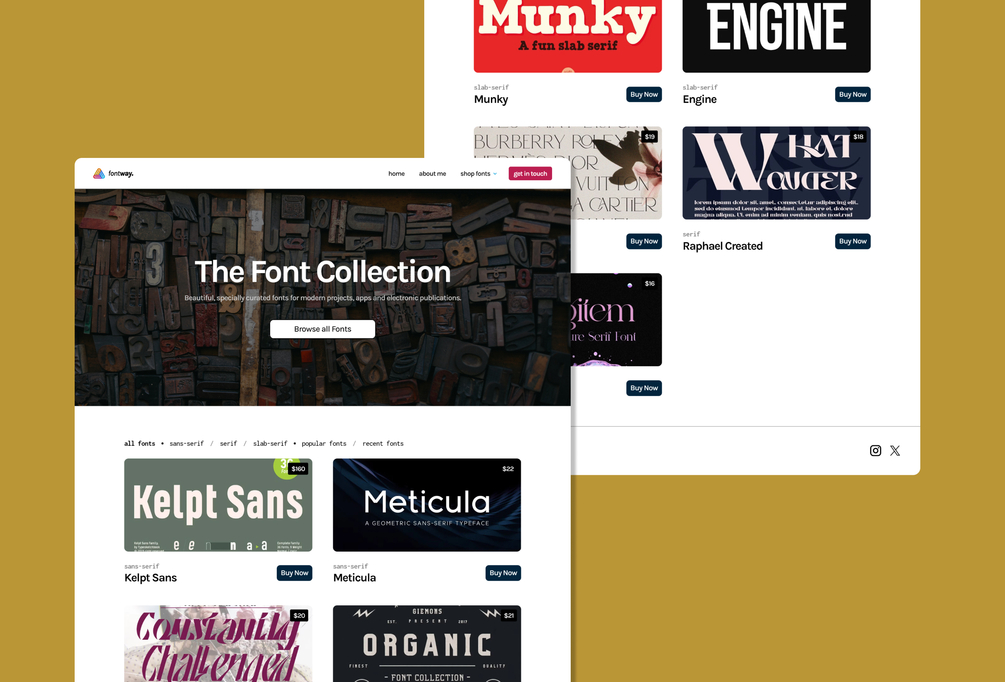Filter by slab-serif category
The image size is (1005, 682).
[x=270, y=444]
